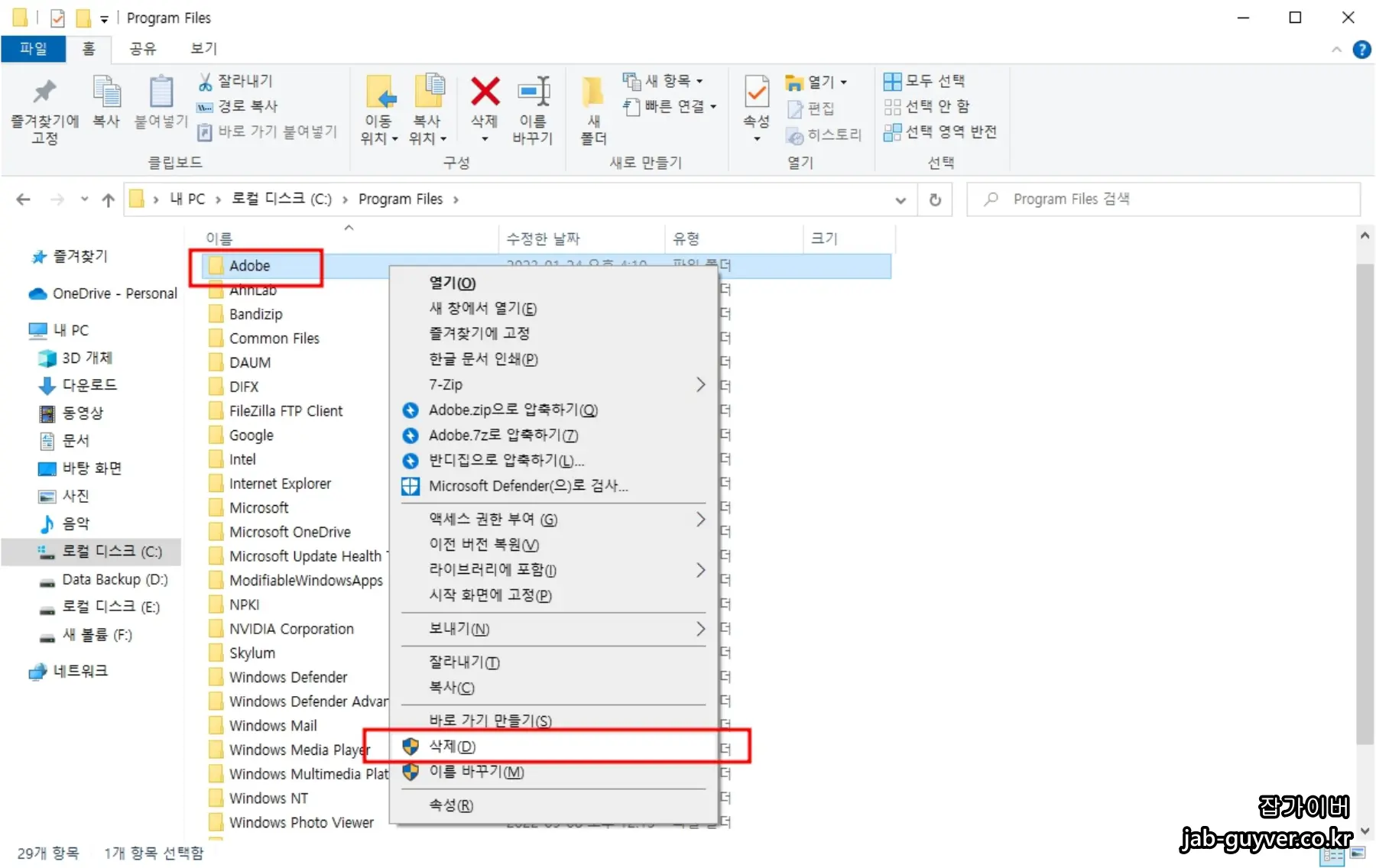Image resolution: width=1376 pixels, height=868 pixels.
Task: Click Paste shortcut (바로 가기 붙여넣기)
Action: [x=267, y=131]
